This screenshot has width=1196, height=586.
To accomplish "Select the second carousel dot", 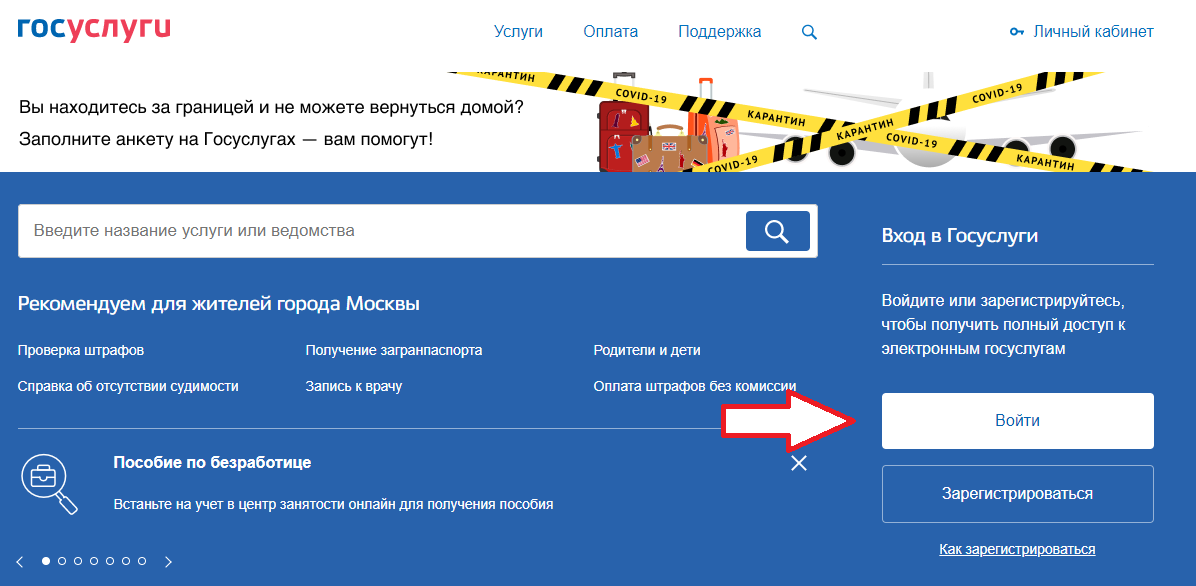I will (x=62, y=561).
